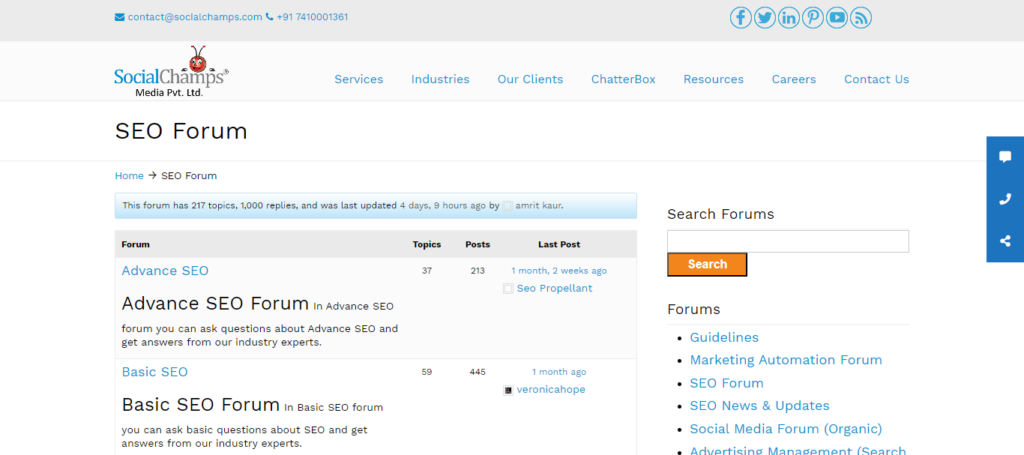Click the SocialChamps logo
This screenshot has height=455, width=1024.
(x=171, y=74)
